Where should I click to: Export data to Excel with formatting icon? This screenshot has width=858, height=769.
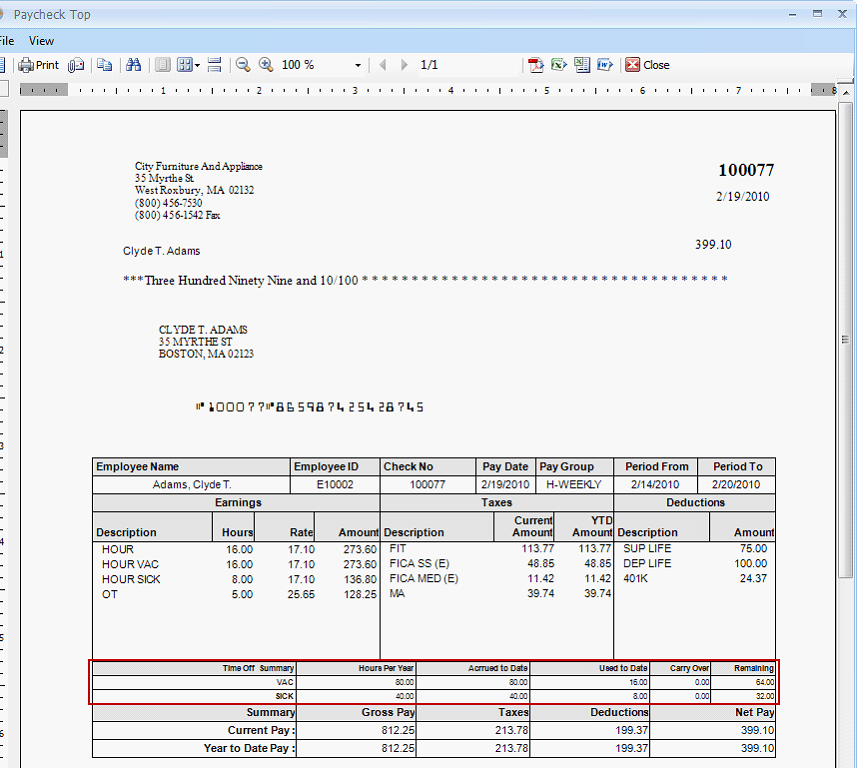(581, 64)
